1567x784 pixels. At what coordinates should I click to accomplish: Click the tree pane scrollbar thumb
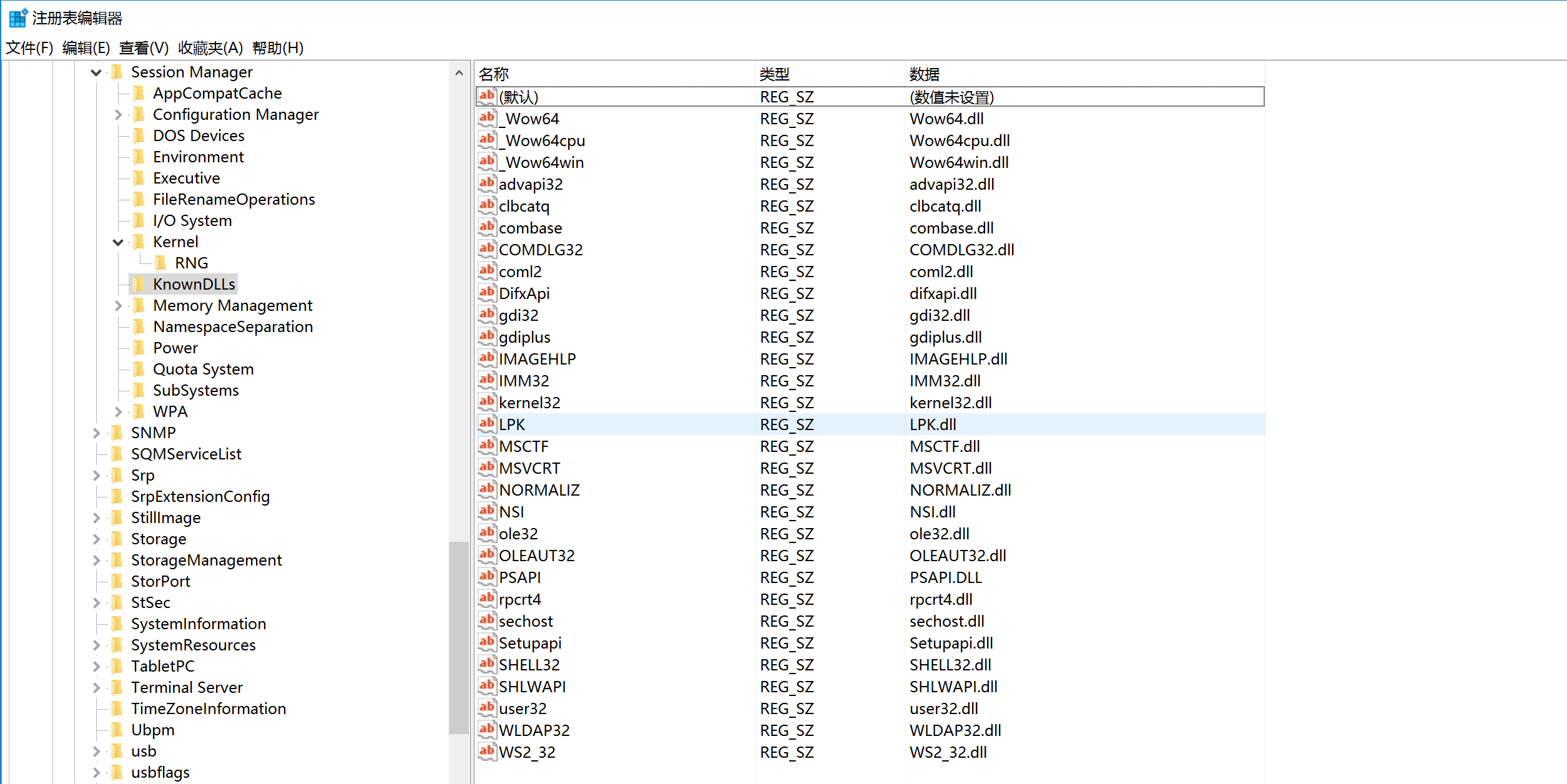459,637
